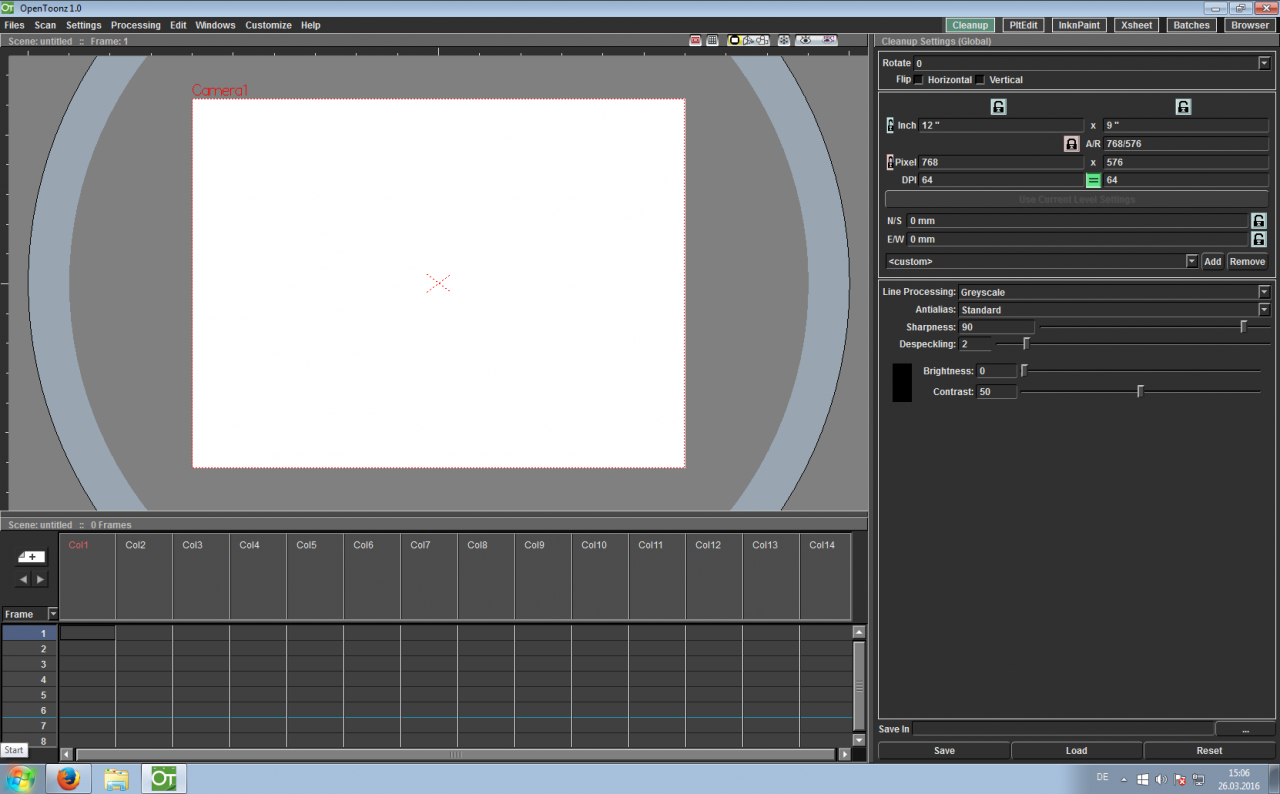Select the camera view icon
Image resolution: width=1280 pixels, height=794 pixels.
(762, 40)
